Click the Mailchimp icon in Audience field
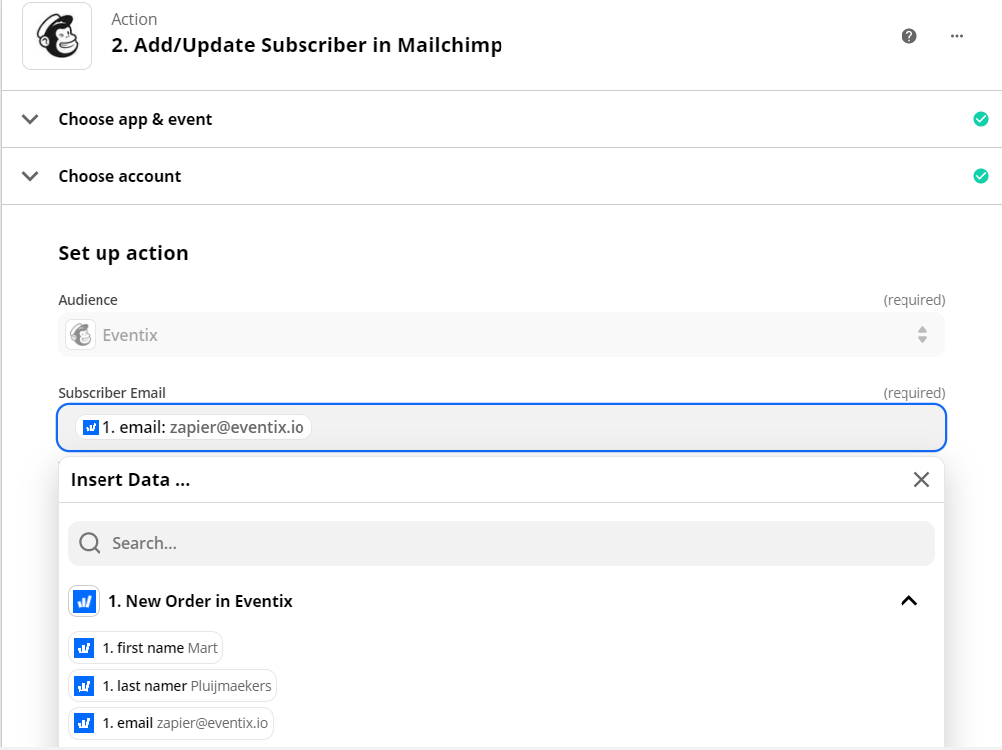This screenshot has width=1002, height=750. click(81, 335)
